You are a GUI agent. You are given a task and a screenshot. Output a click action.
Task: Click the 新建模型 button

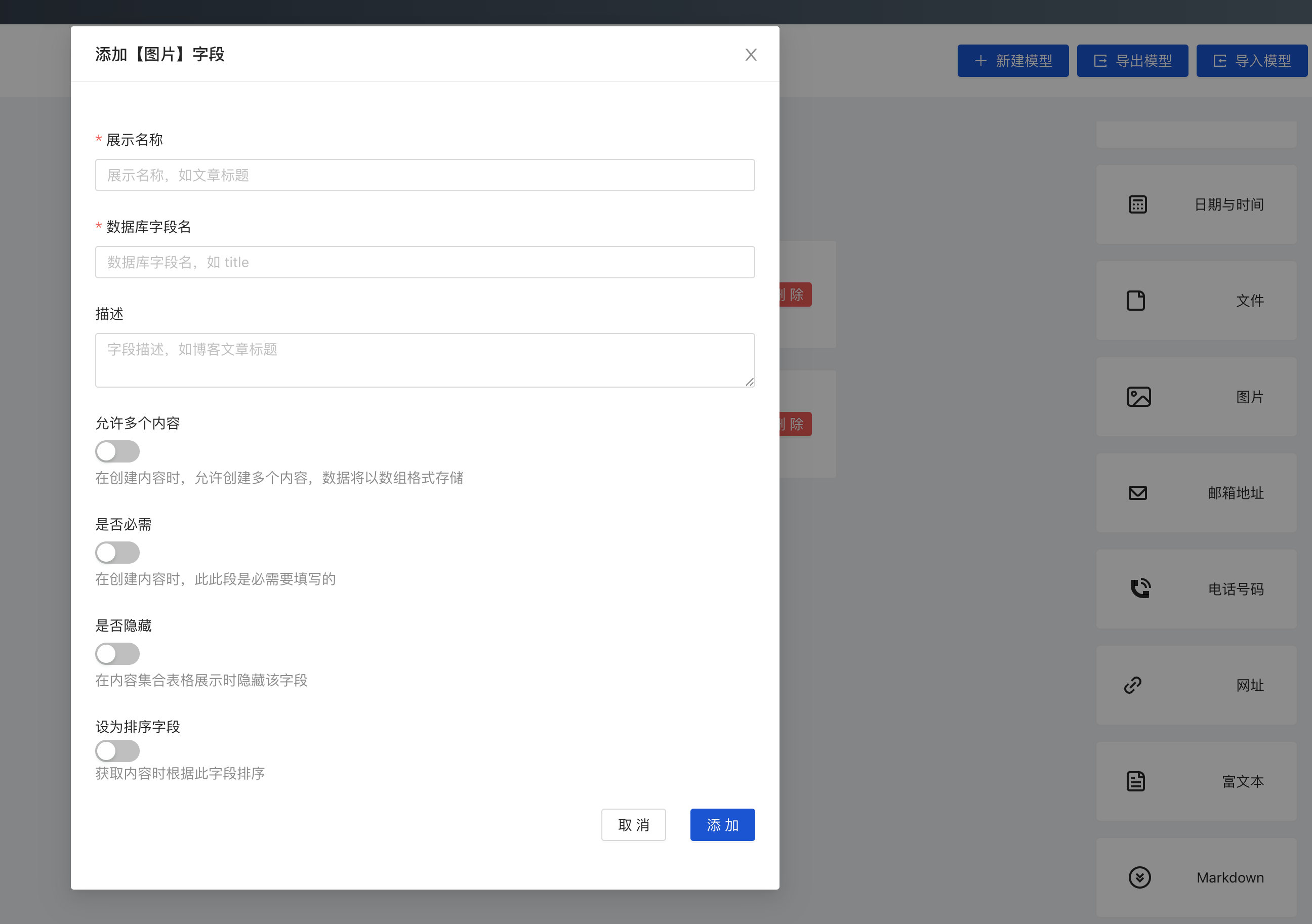pyautogui.click(x=1012, y=61)
